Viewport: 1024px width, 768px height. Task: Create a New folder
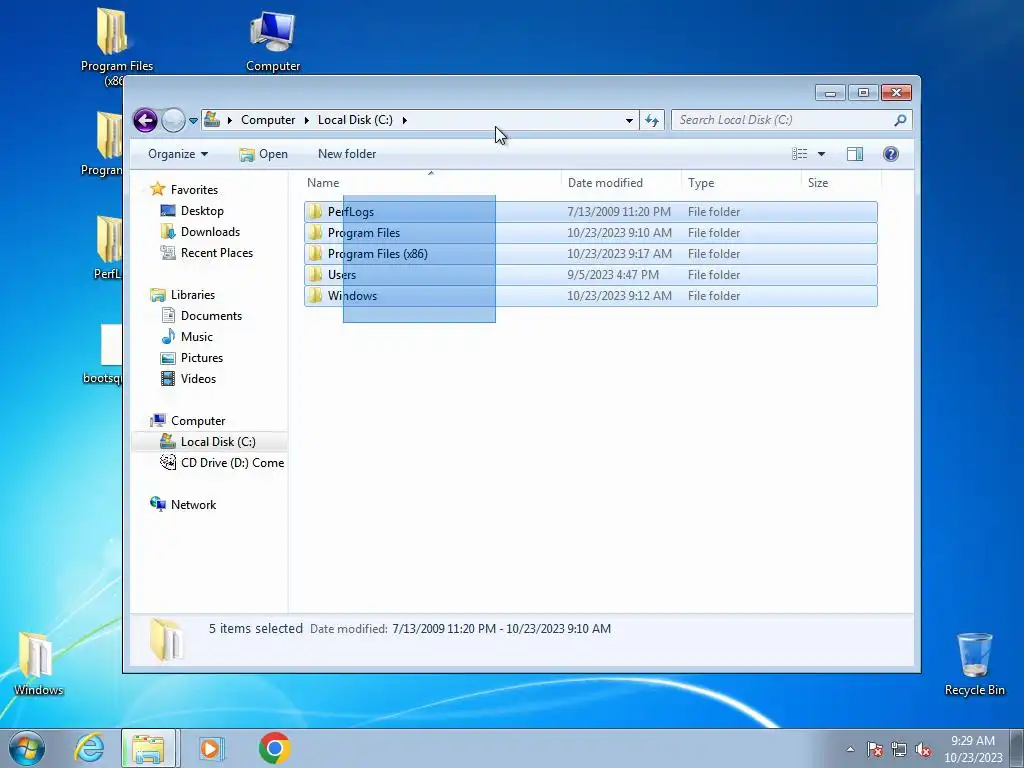click(347, 154)
